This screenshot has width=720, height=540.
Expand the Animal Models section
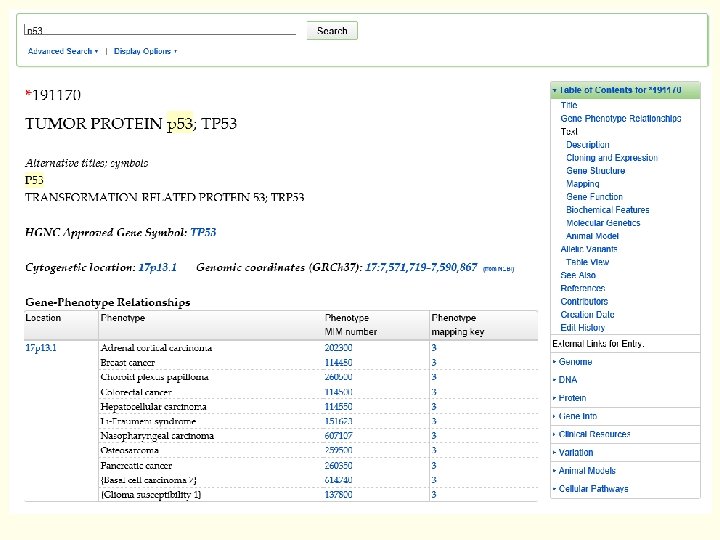(587, 471)
